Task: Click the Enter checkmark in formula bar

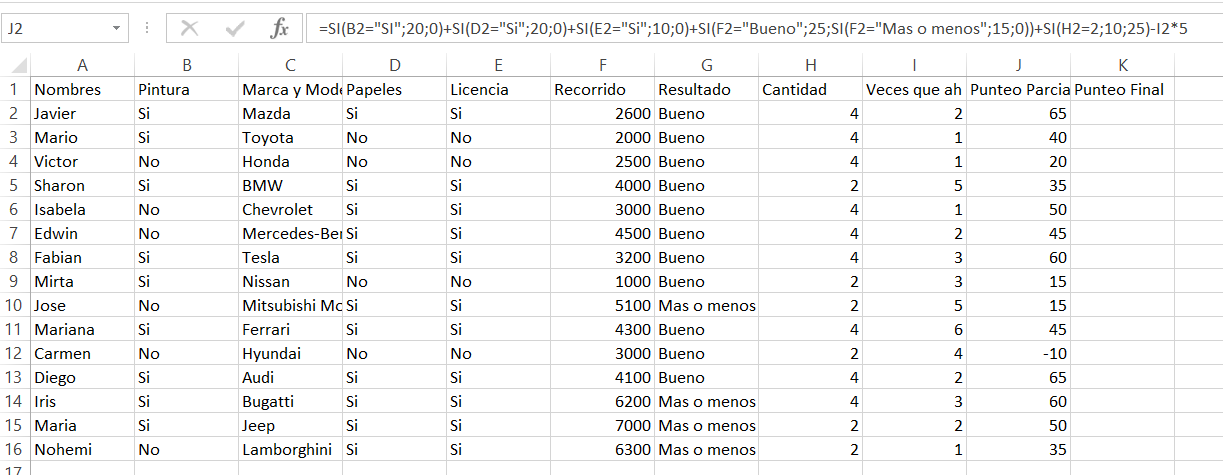Action: click(235, 29)
